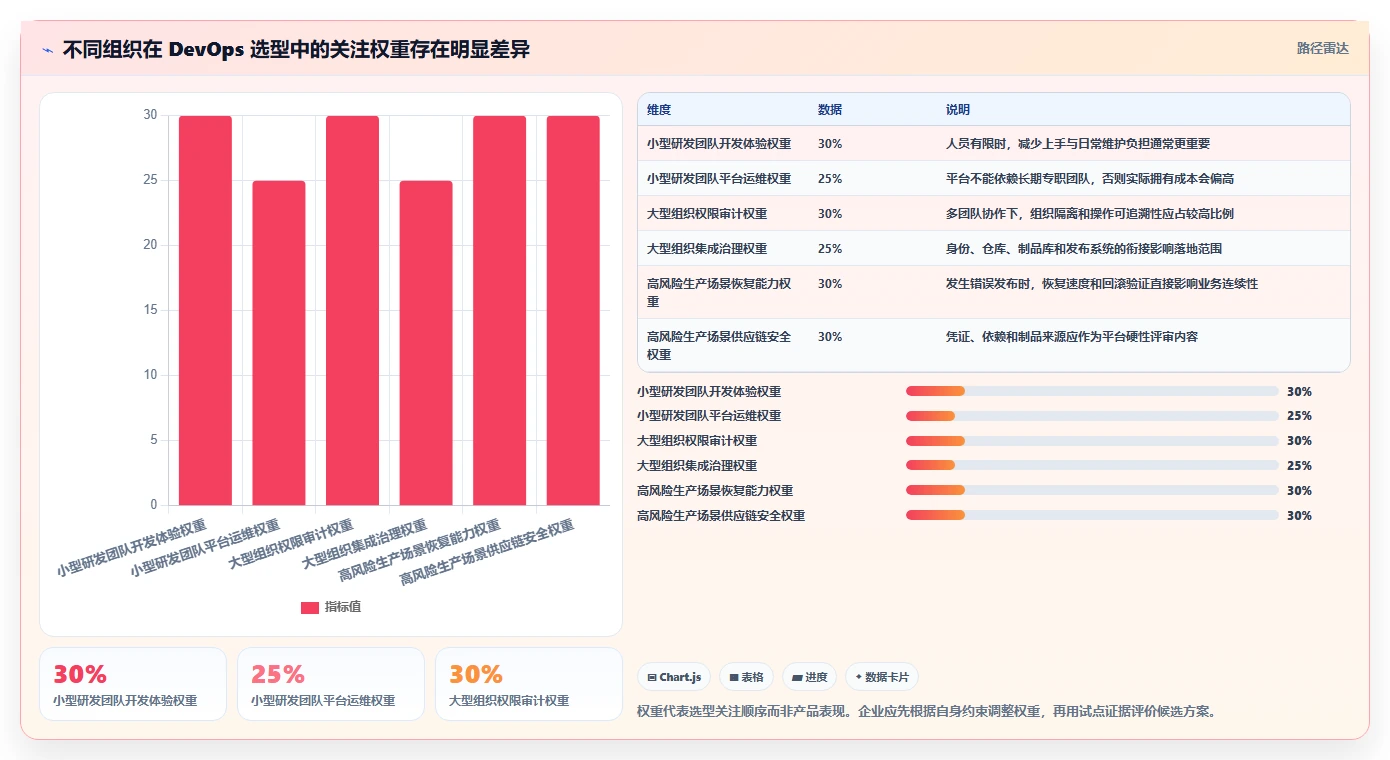Viewport: 1390px width, 760px height.
Task: Click the description starting 凭证、依赖和制品来源
Action: [x=1072, y=337]
